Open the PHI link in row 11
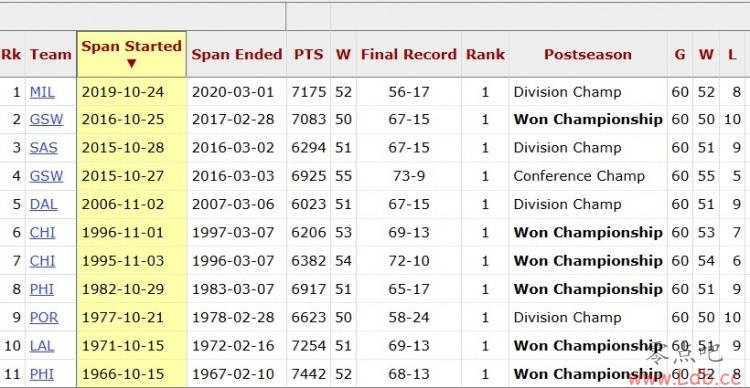 coord(42,374)
